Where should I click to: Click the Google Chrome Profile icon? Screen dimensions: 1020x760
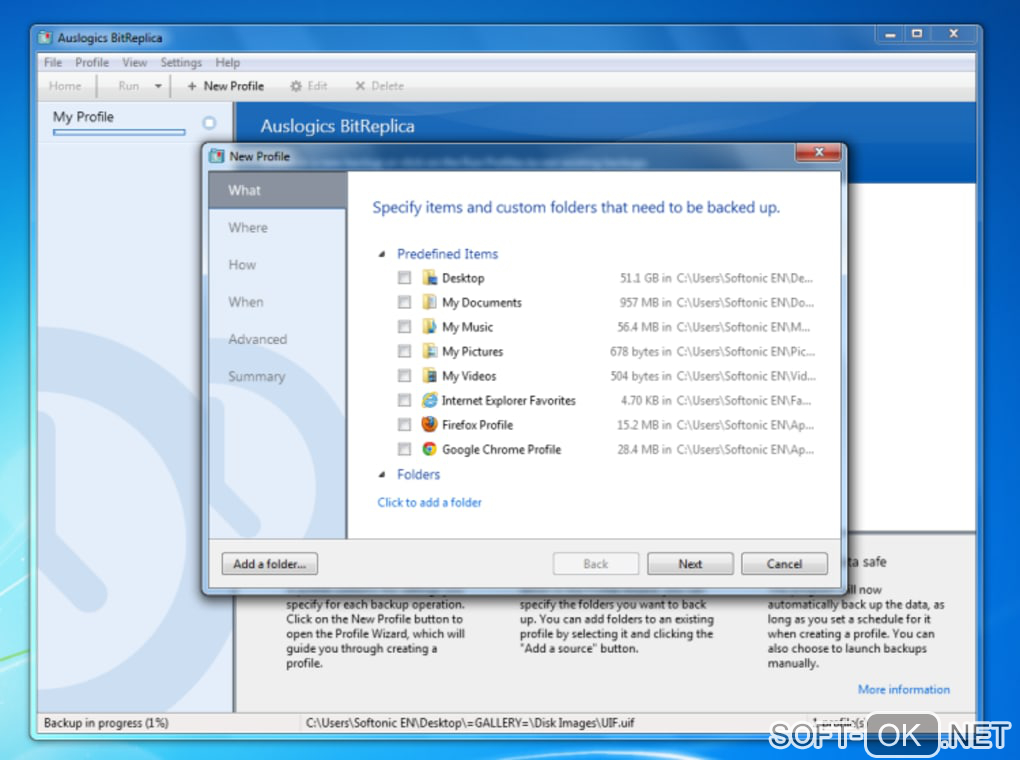coord(429,449)
